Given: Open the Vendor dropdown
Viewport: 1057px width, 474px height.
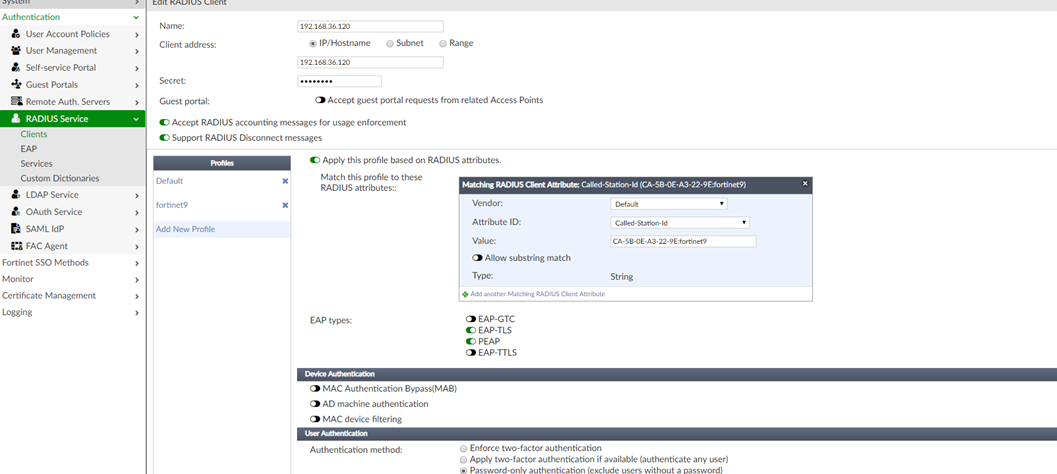Looking at the screenshot, I should 668,204.
